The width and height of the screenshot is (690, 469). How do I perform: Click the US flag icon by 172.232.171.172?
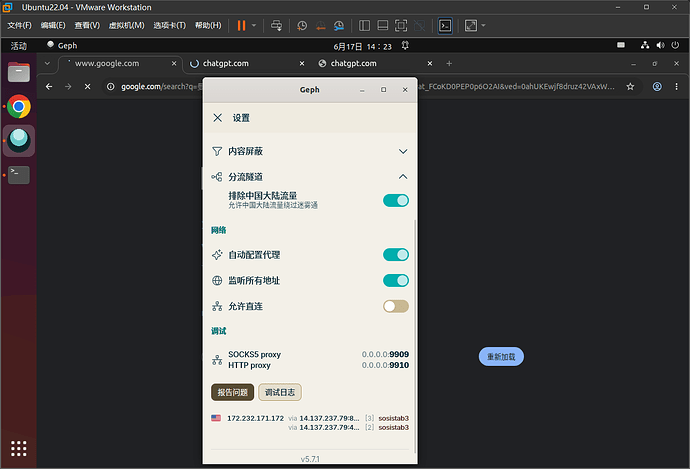click(x=216, y=418)
